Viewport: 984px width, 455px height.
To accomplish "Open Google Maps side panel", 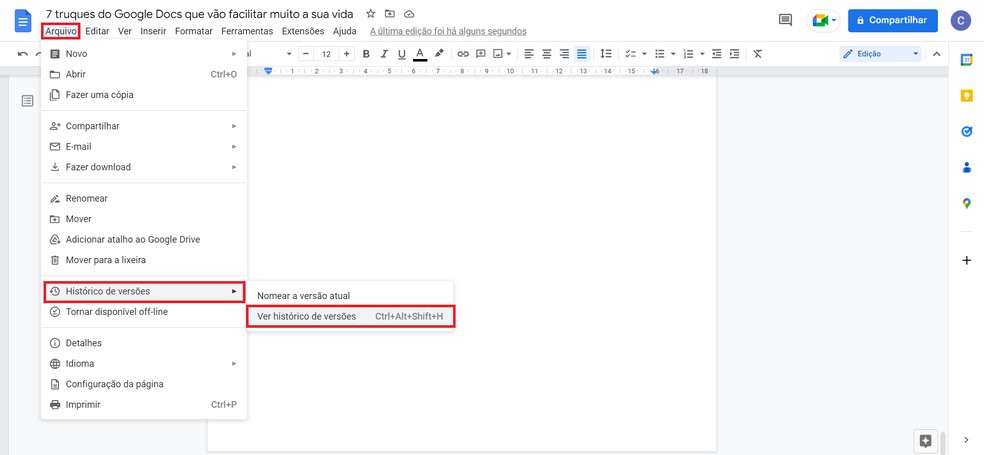I will [x=966, y=203].
